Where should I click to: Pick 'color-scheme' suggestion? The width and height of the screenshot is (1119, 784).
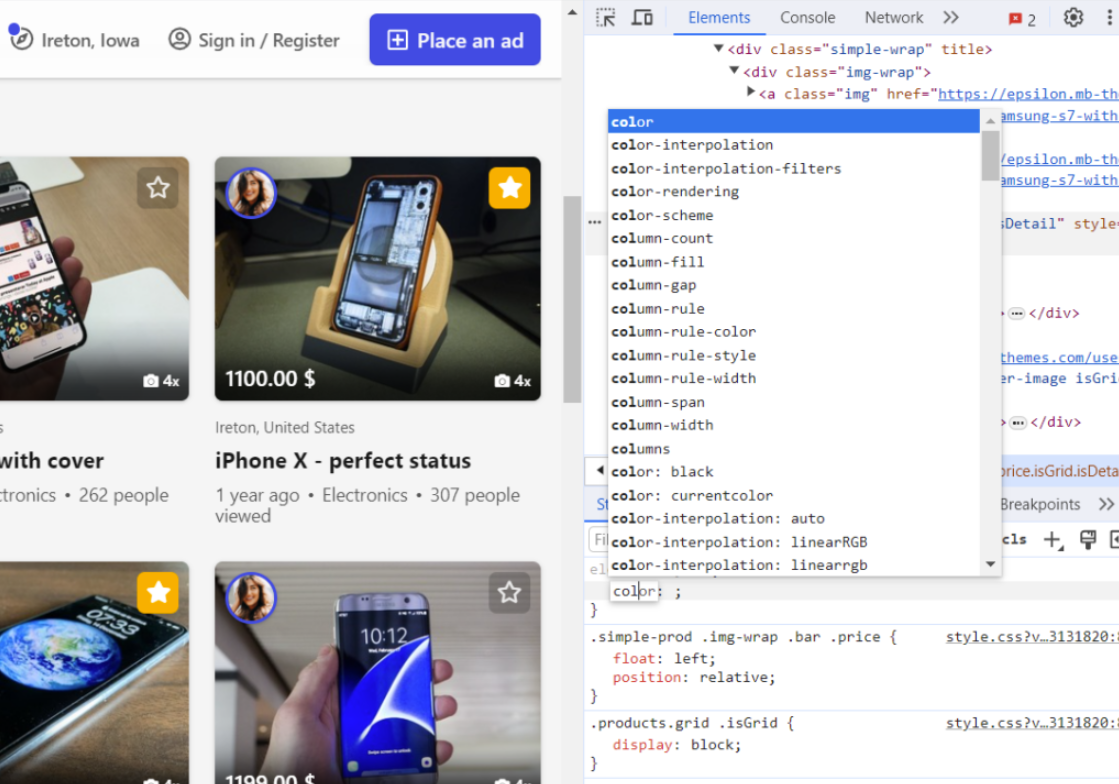coord(794,215)
